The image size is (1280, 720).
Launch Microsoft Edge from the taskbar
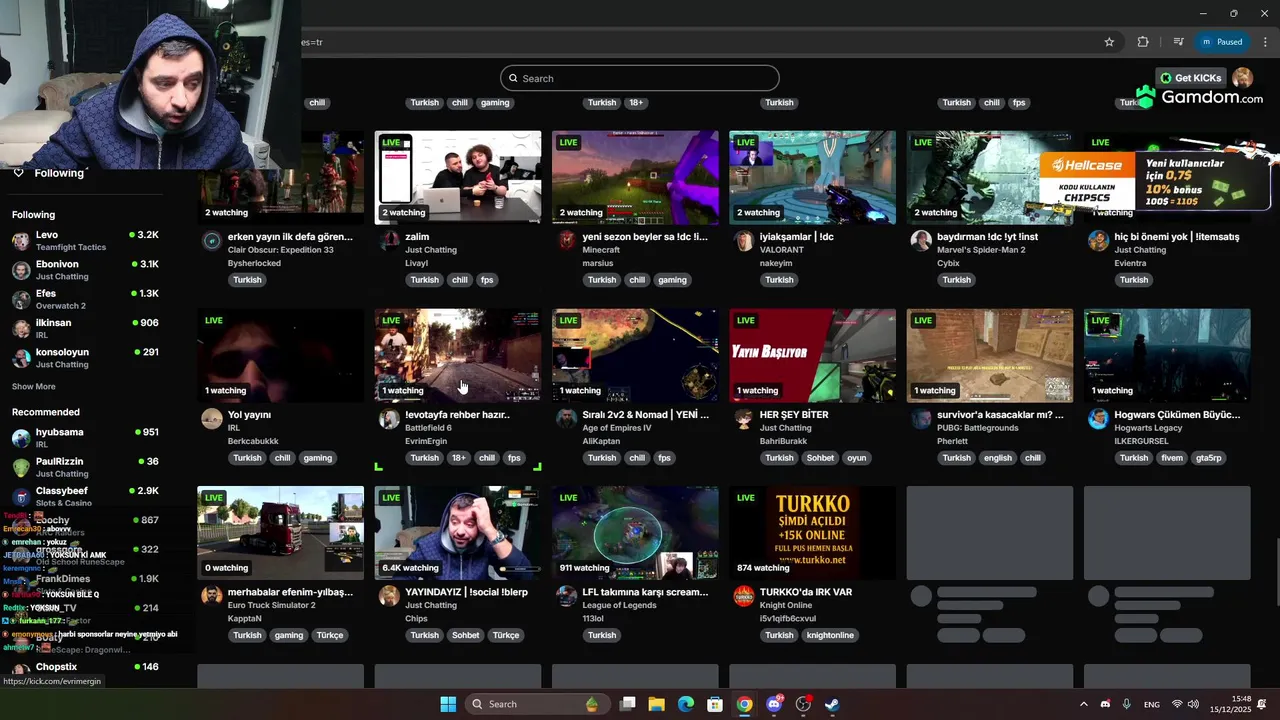[x=686, y=704]
